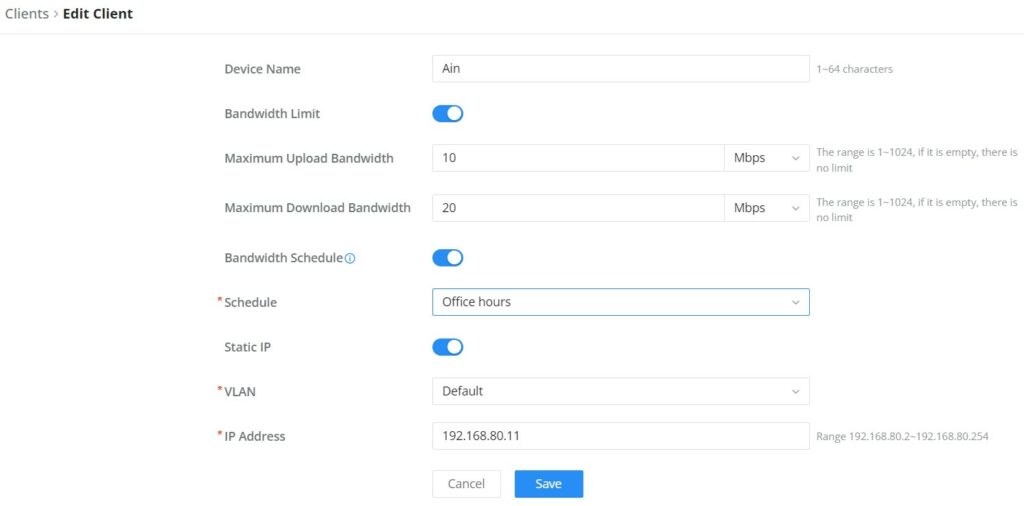Click the Maximum Upload Bandwidth label
The height and width of the screenshot is (506, 1024).
[x=309, y=158]
